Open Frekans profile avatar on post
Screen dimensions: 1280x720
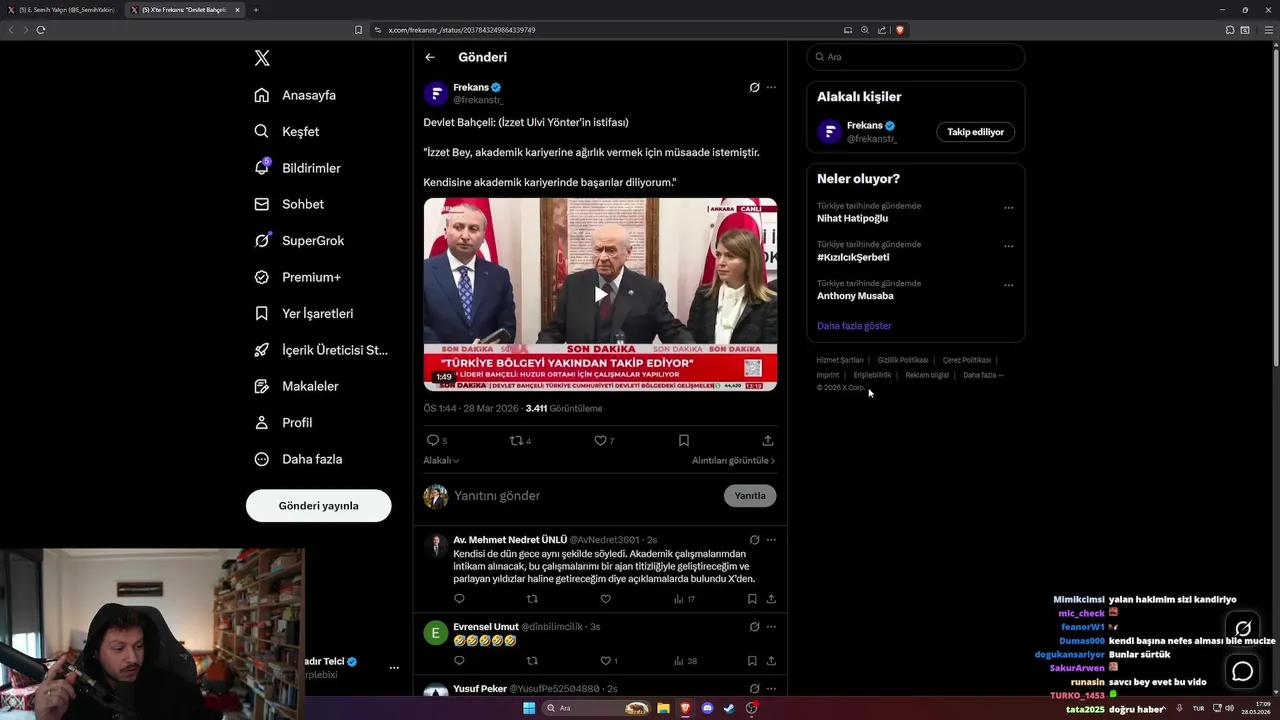(x=435, y=94)
